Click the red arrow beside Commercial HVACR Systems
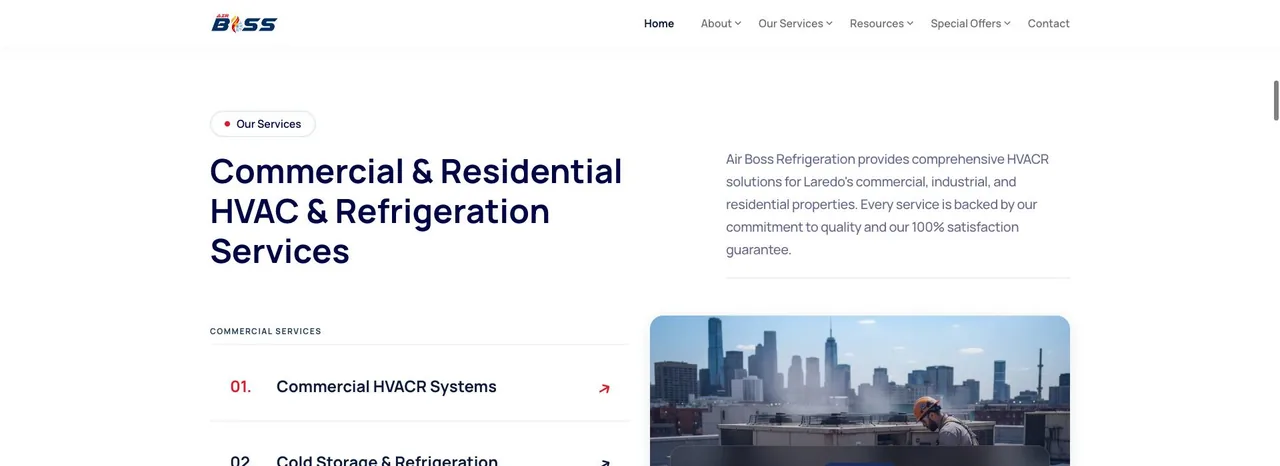The image size is (1280, 466). 604,389
